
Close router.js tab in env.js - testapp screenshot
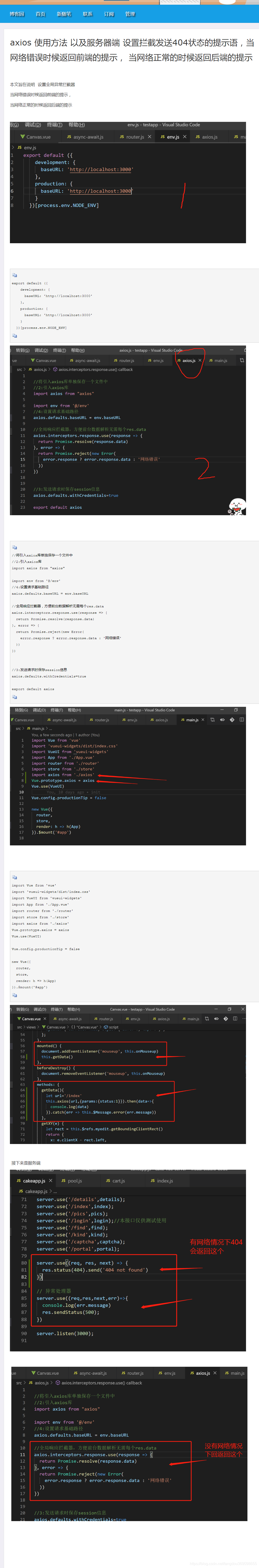pyautogui.click(x=149, y=137)
